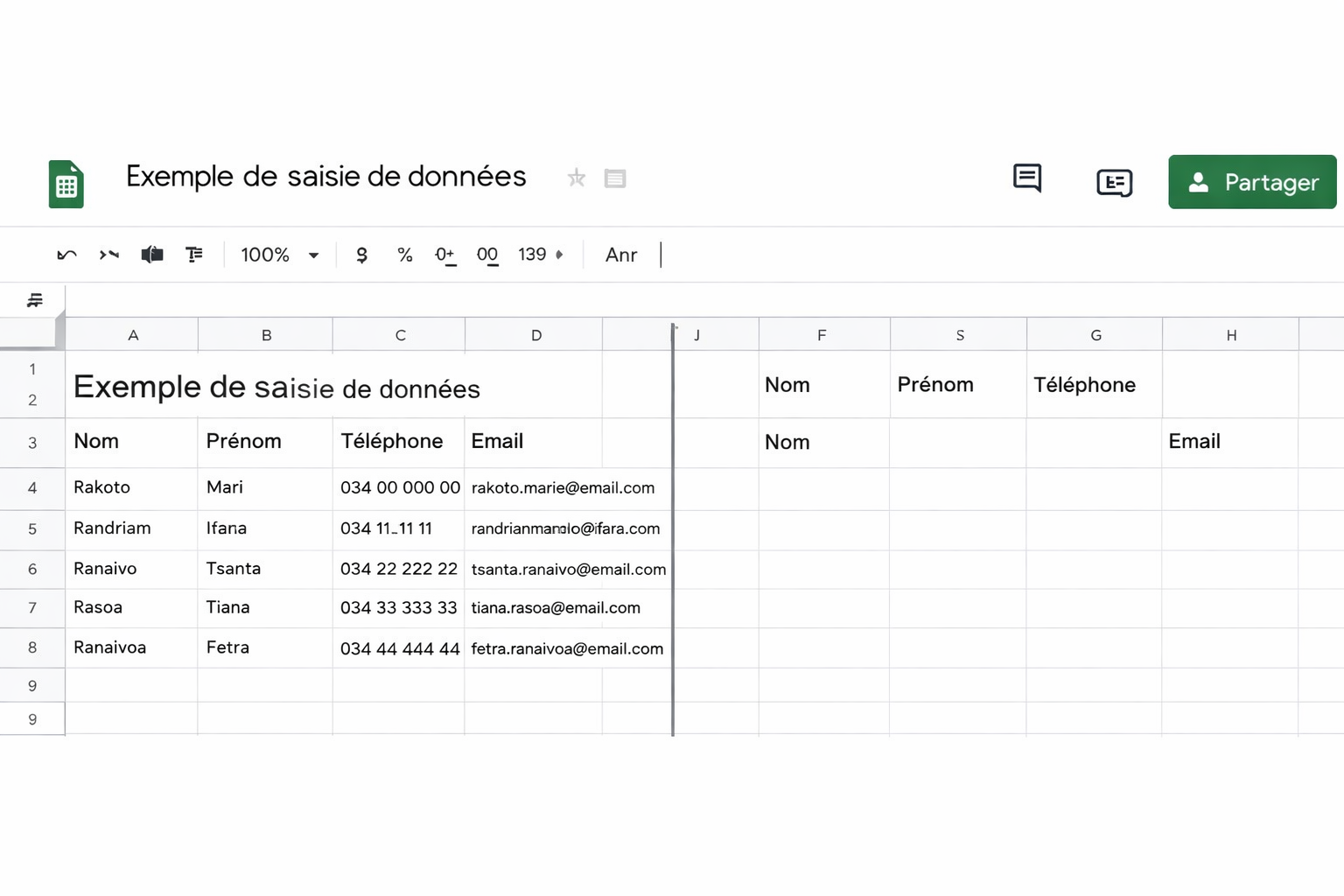The image size is (1344, 896).
Task: Select column H header
Action: pos(1231,335)
